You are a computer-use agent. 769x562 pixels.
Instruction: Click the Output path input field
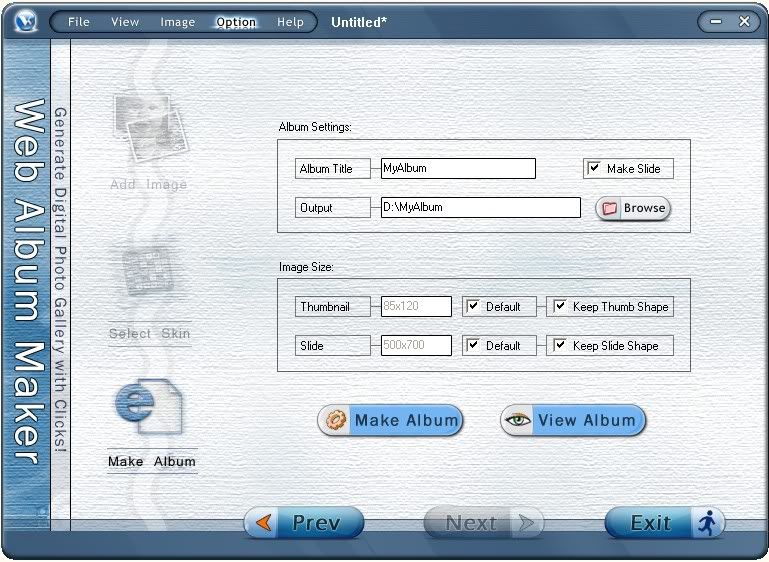click(481, 207)
